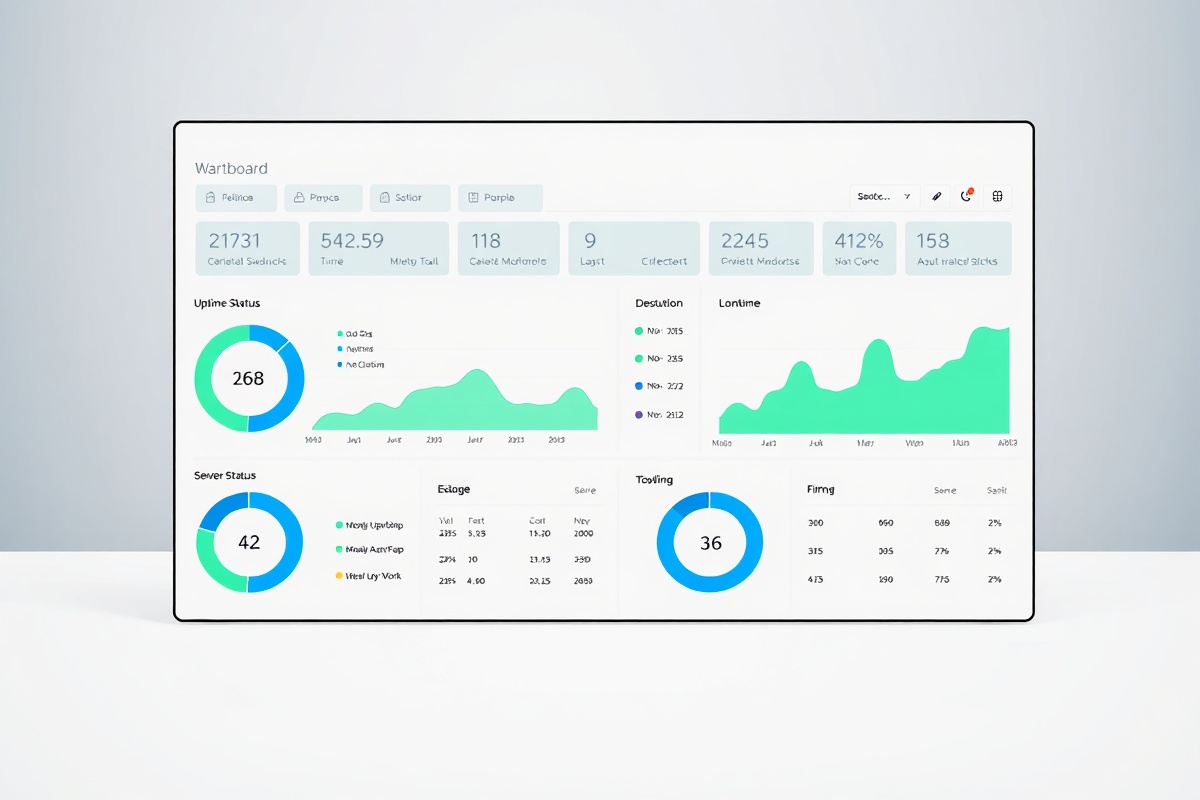Open the stat card showing 158
The image size is (1200, 800).
pos(958,249)
